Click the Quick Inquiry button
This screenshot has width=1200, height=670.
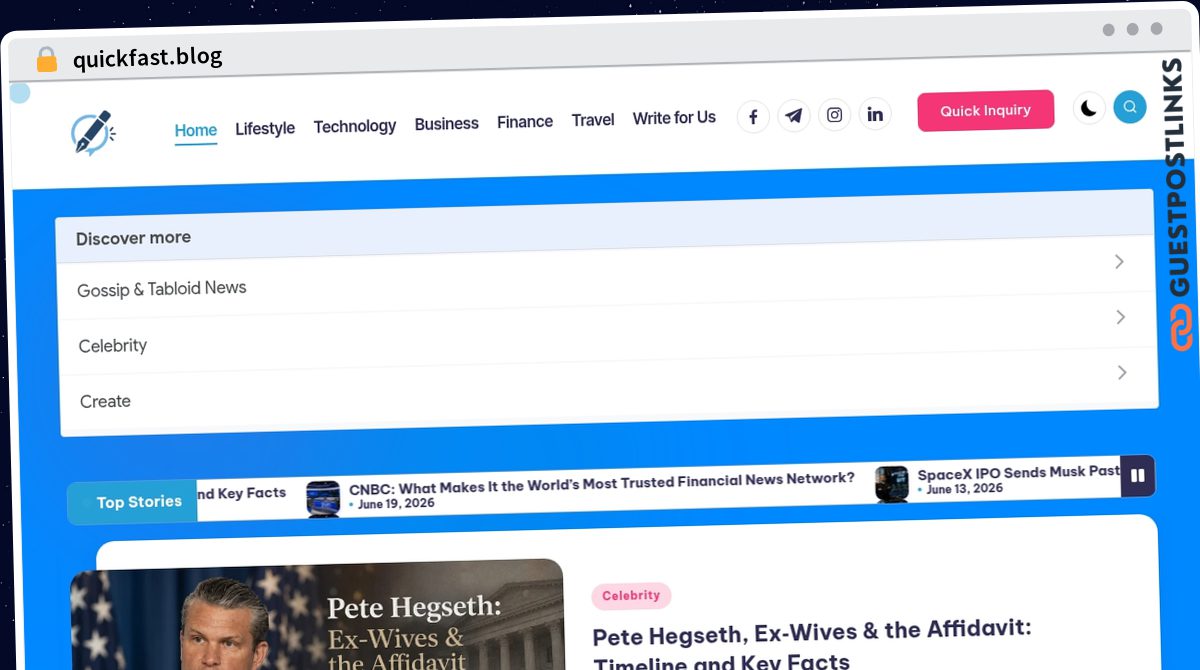click(x=986, y=111)
